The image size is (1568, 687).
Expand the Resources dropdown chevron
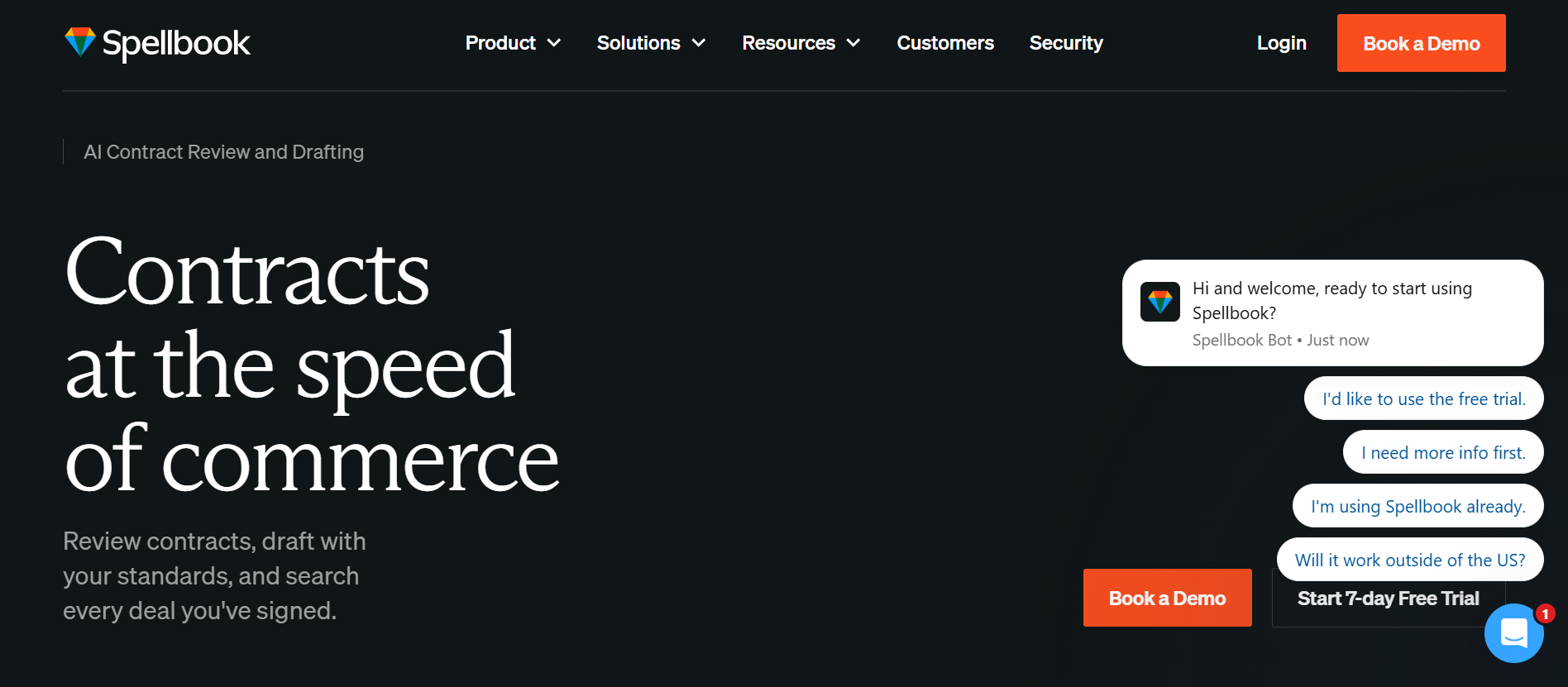[x=853, y=43]
